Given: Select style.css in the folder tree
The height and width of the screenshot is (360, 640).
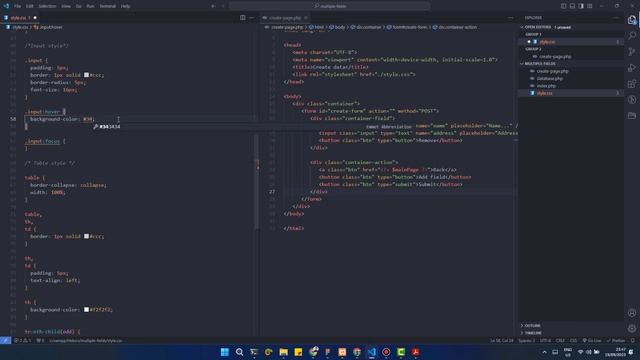Looking at the screenshot, I should pos(571,93).
